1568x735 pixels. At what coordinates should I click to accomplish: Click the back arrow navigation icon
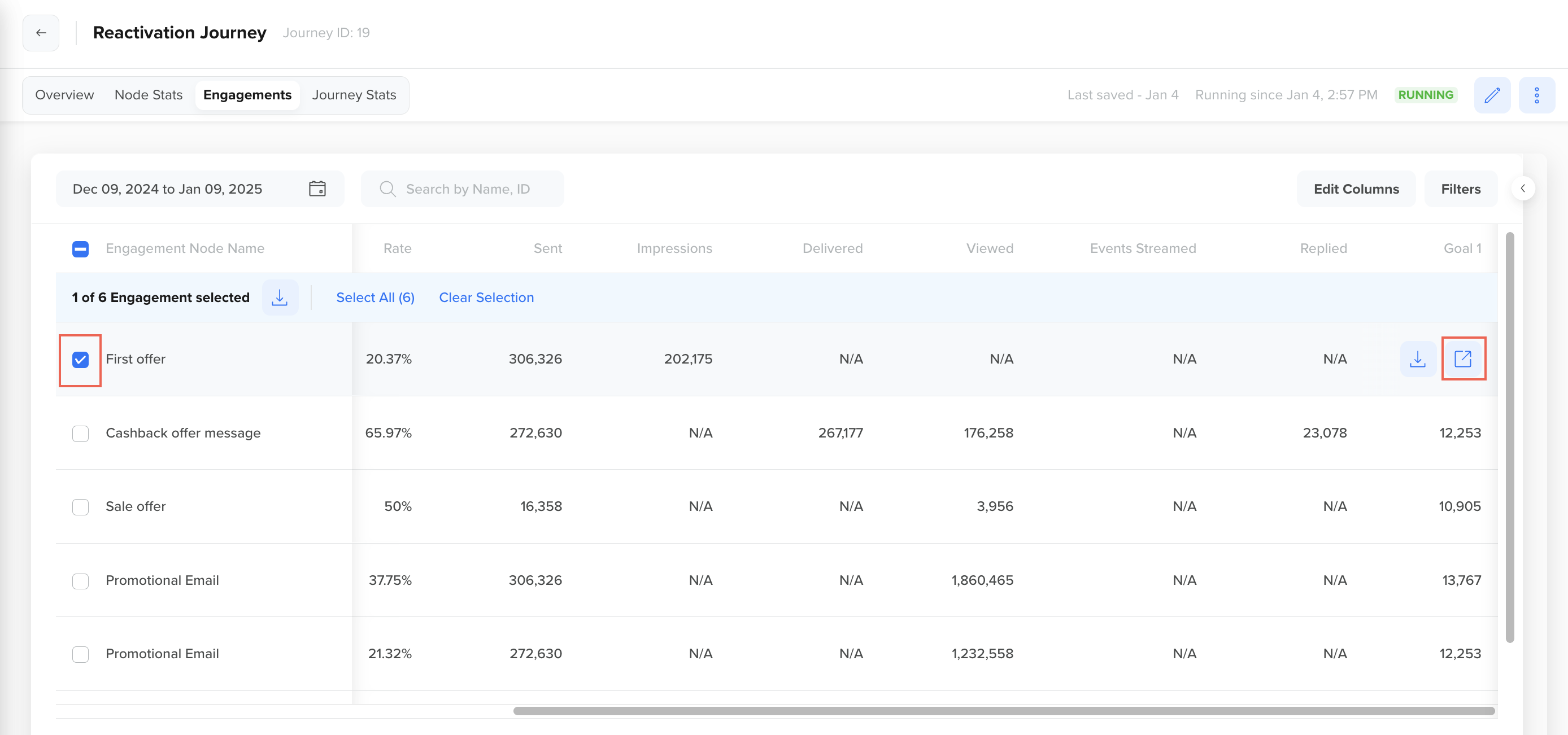pos(41,33)
